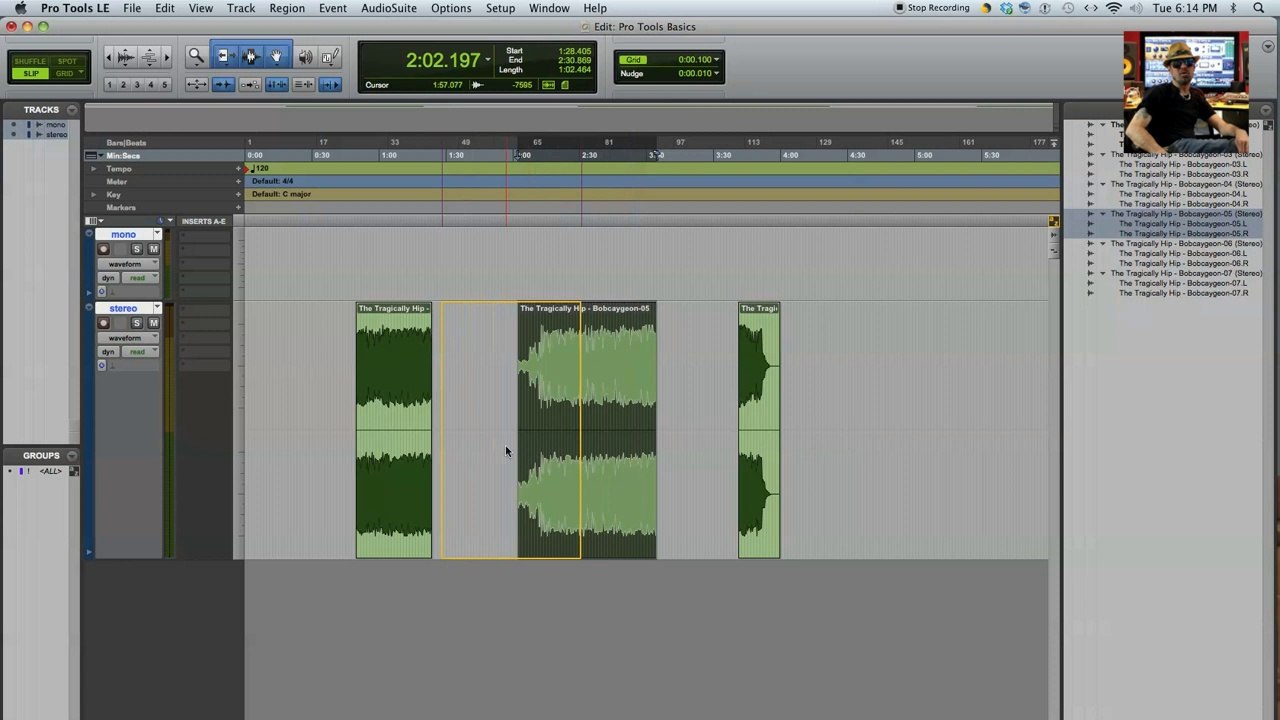Select Bobcaygeon-04.L in region list
This screenshot has height=720, width=1280.
point(1183,194)
